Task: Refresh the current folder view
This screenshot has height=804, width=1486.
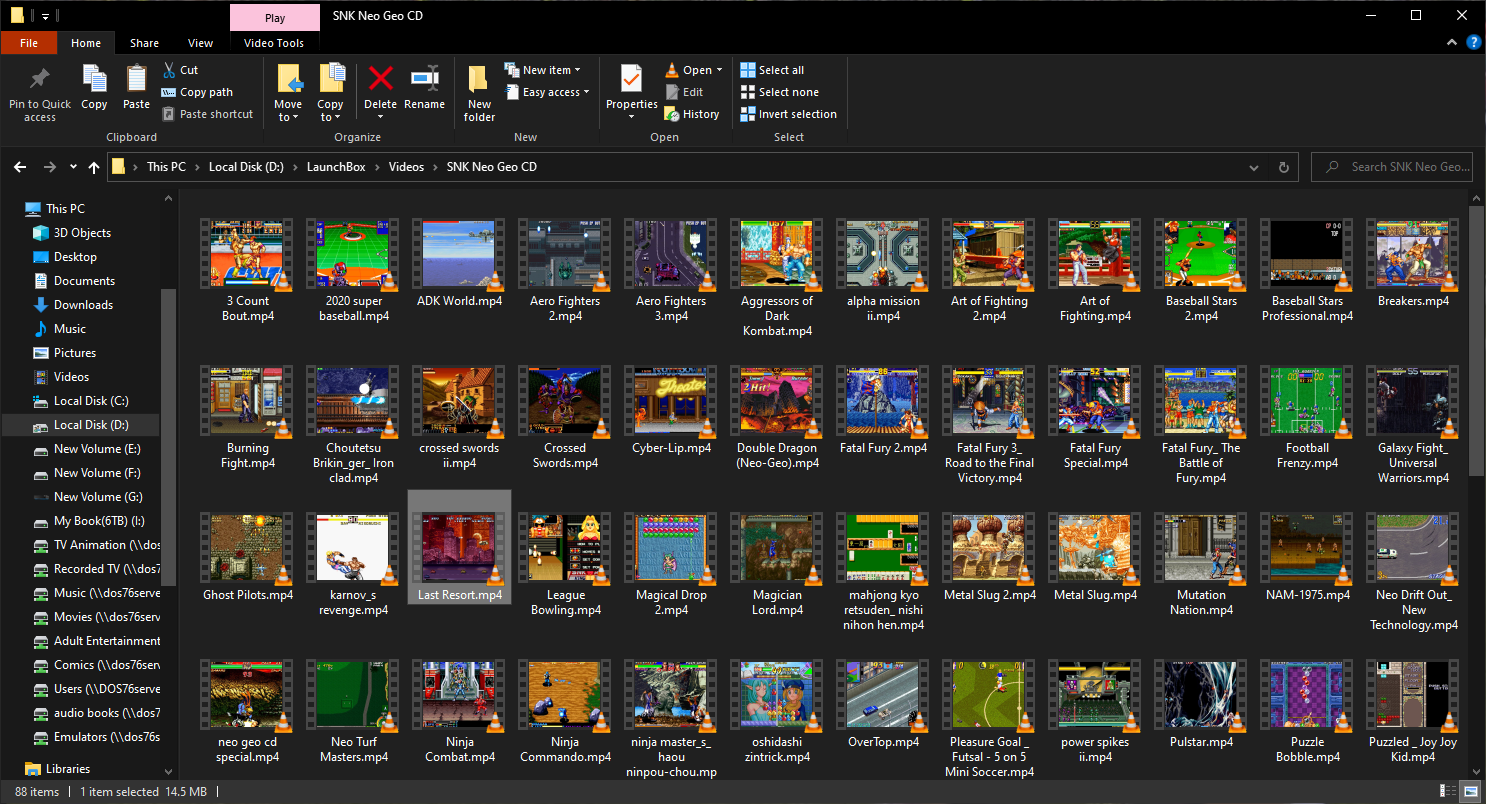Action: [1284, 167]
